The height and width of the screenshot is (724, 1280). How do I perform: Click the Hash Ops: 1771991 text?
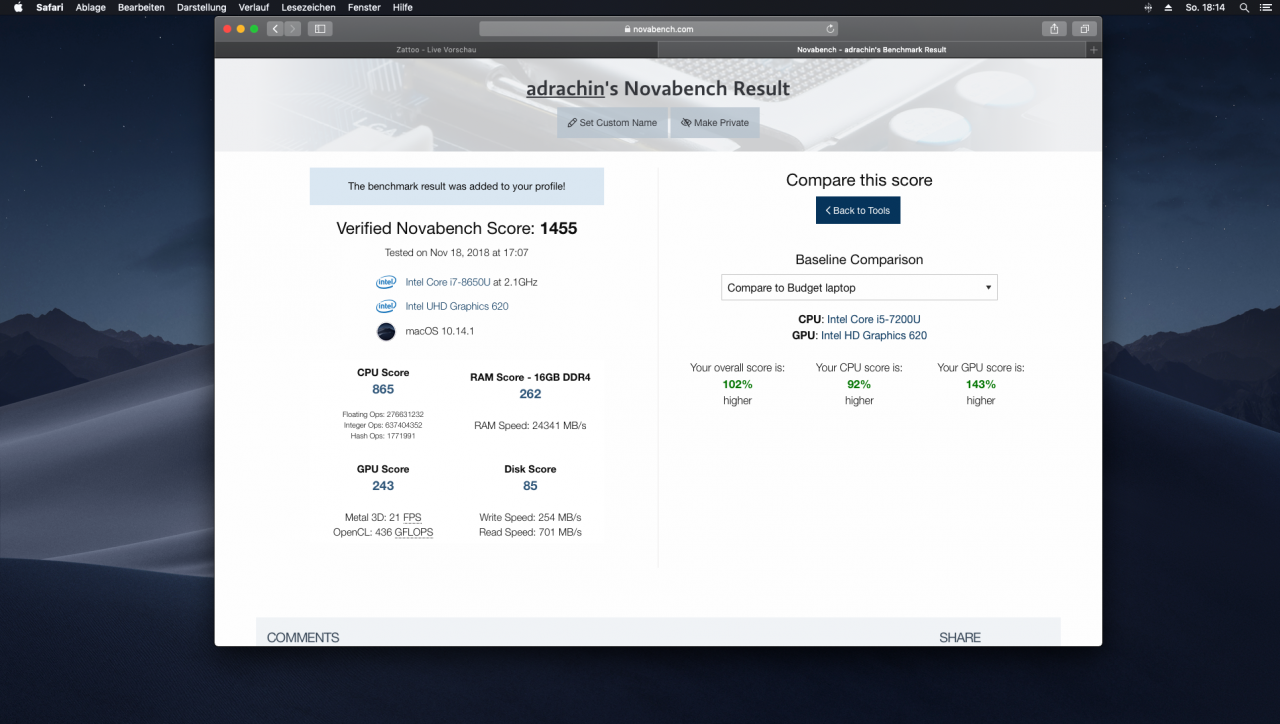click(383, 436)
